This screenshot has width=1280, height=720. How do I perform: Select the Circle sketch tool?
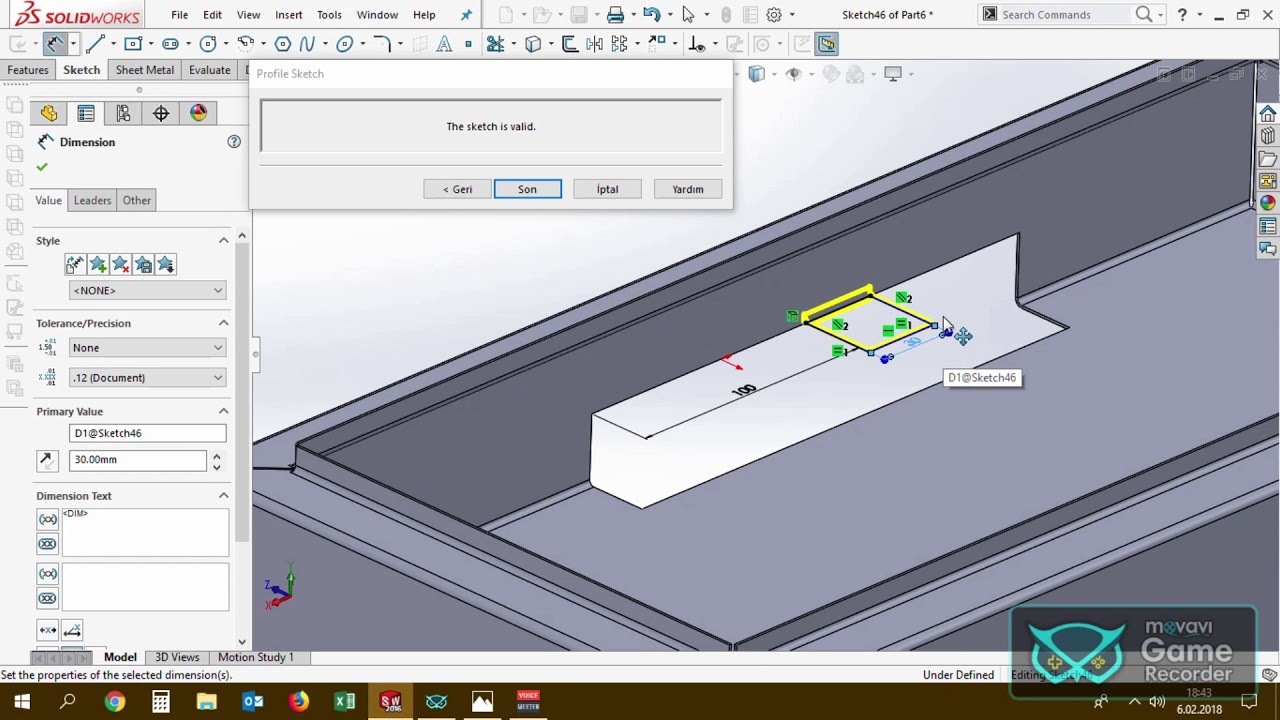(x=208, y=44)
